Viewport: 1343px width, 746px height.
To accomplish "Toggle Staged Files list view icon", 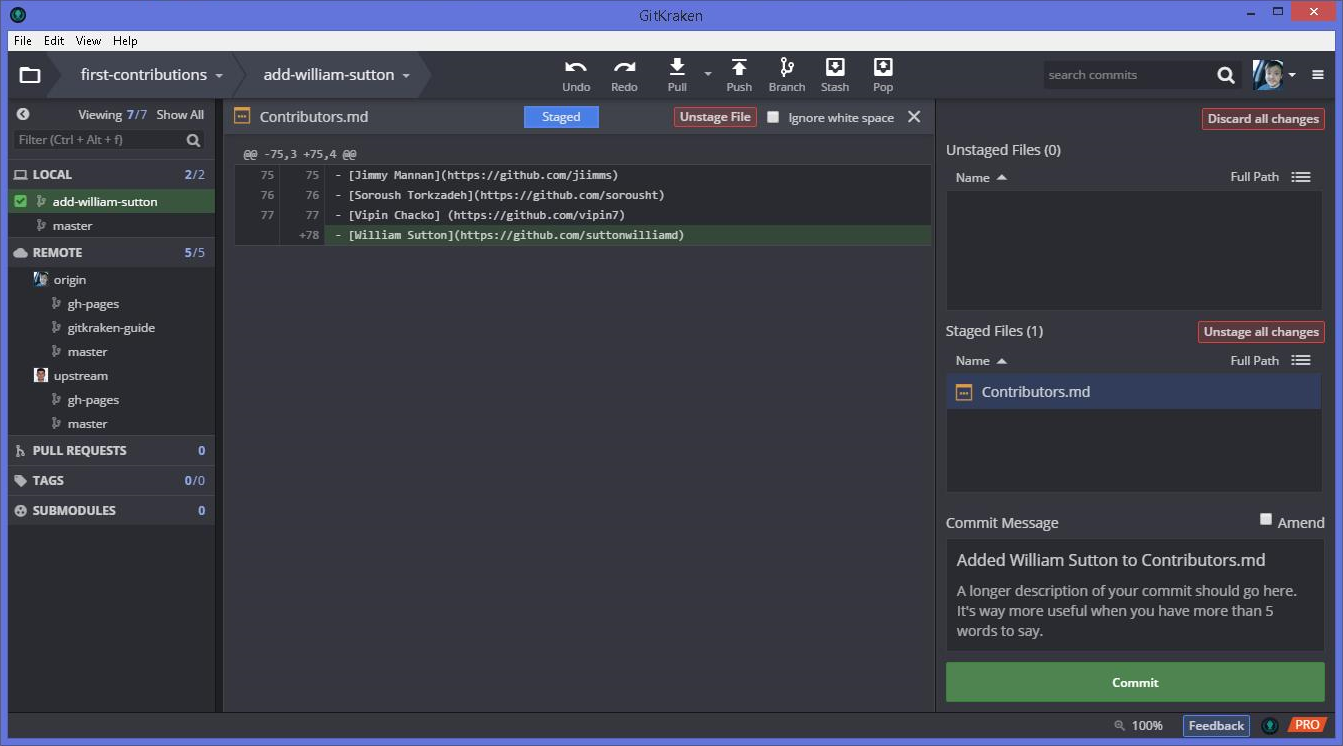I will [1301, 360].
